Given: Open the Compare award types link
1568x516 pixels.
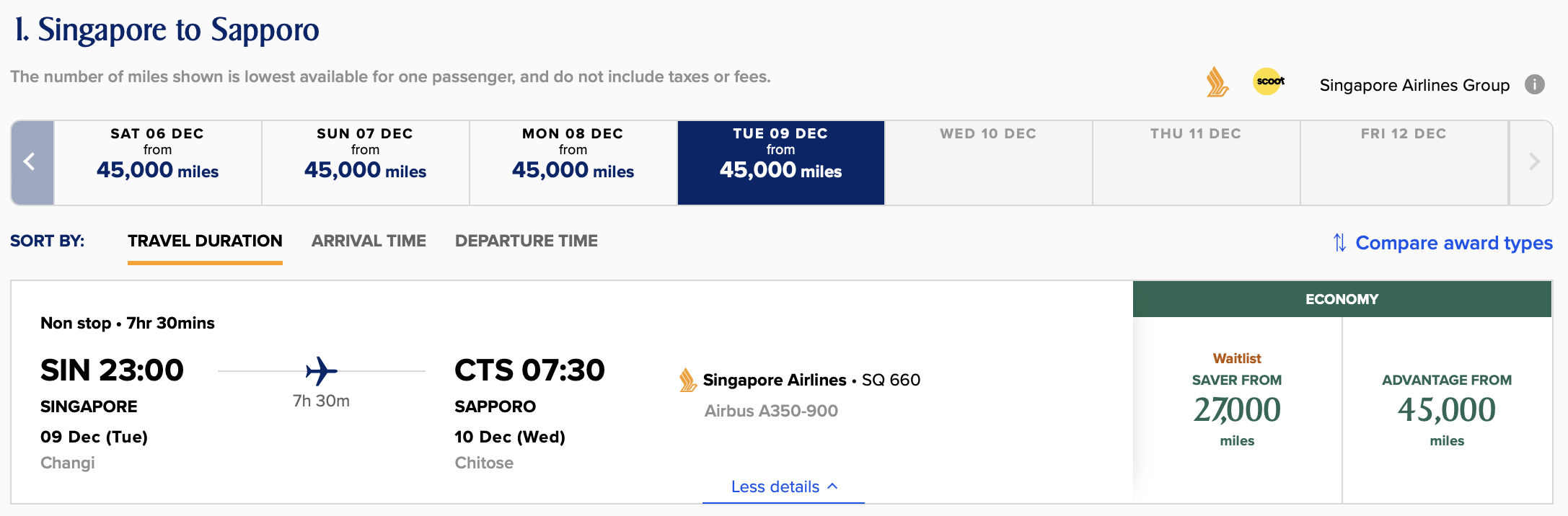Looking at the screenshot, I should coord(1453,243).
